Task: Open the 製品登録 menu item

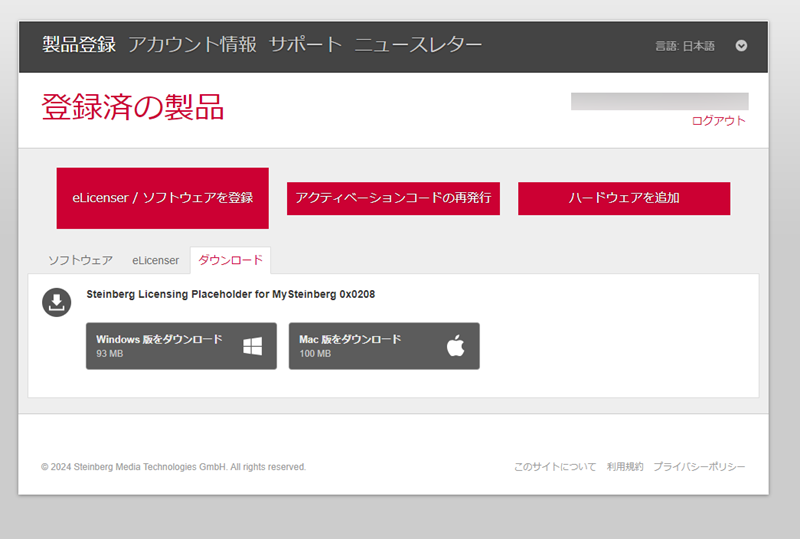Action: tap(79, 44)
